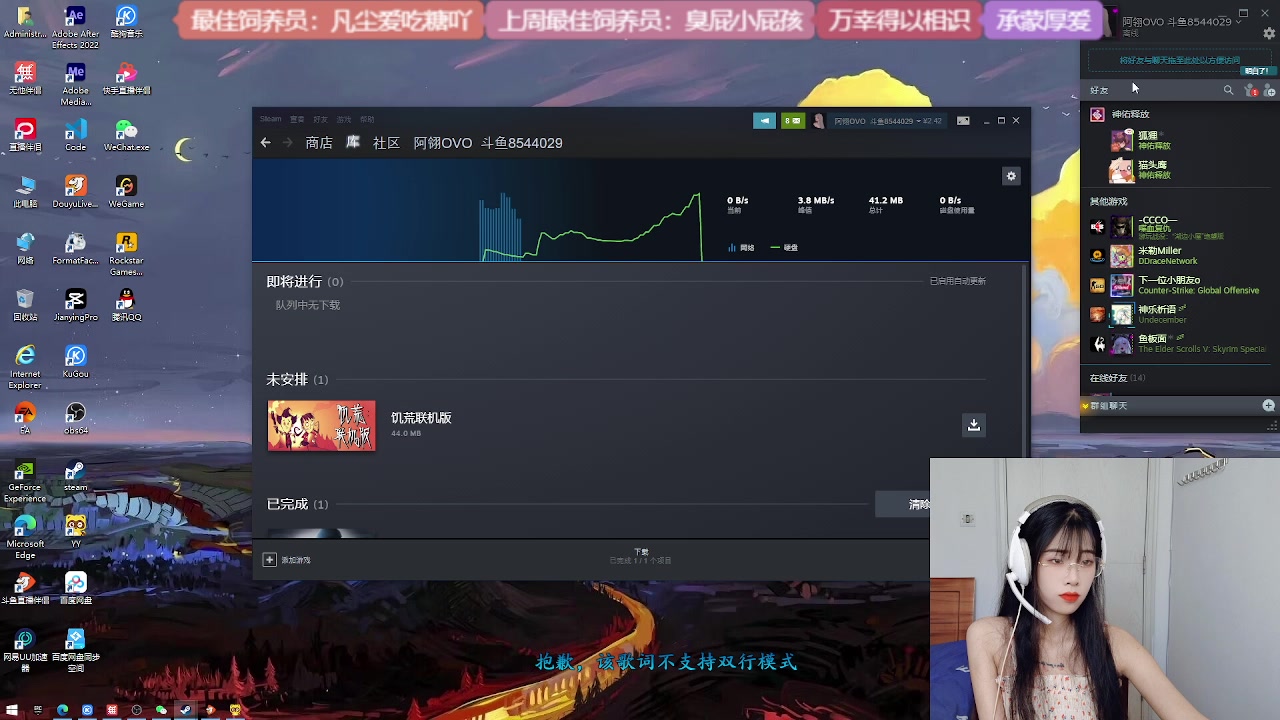Viewport: 1280px width, 720px height.
Task: Select the Code desktop shortcut icon
Action: pos(75,135)
